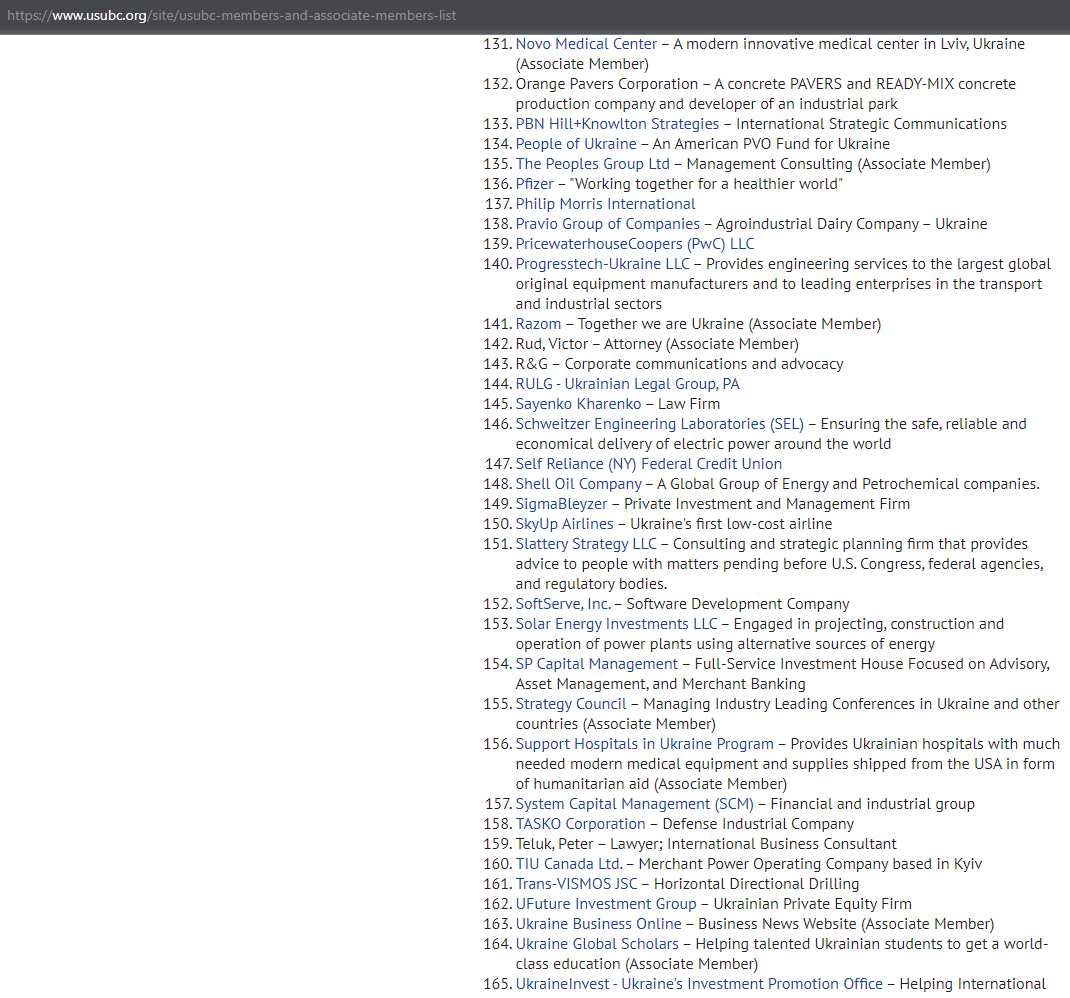Click 'Agroindustrial Dairy Company – Ukraine' text
1070x998 pixels.
coord(852,224)
